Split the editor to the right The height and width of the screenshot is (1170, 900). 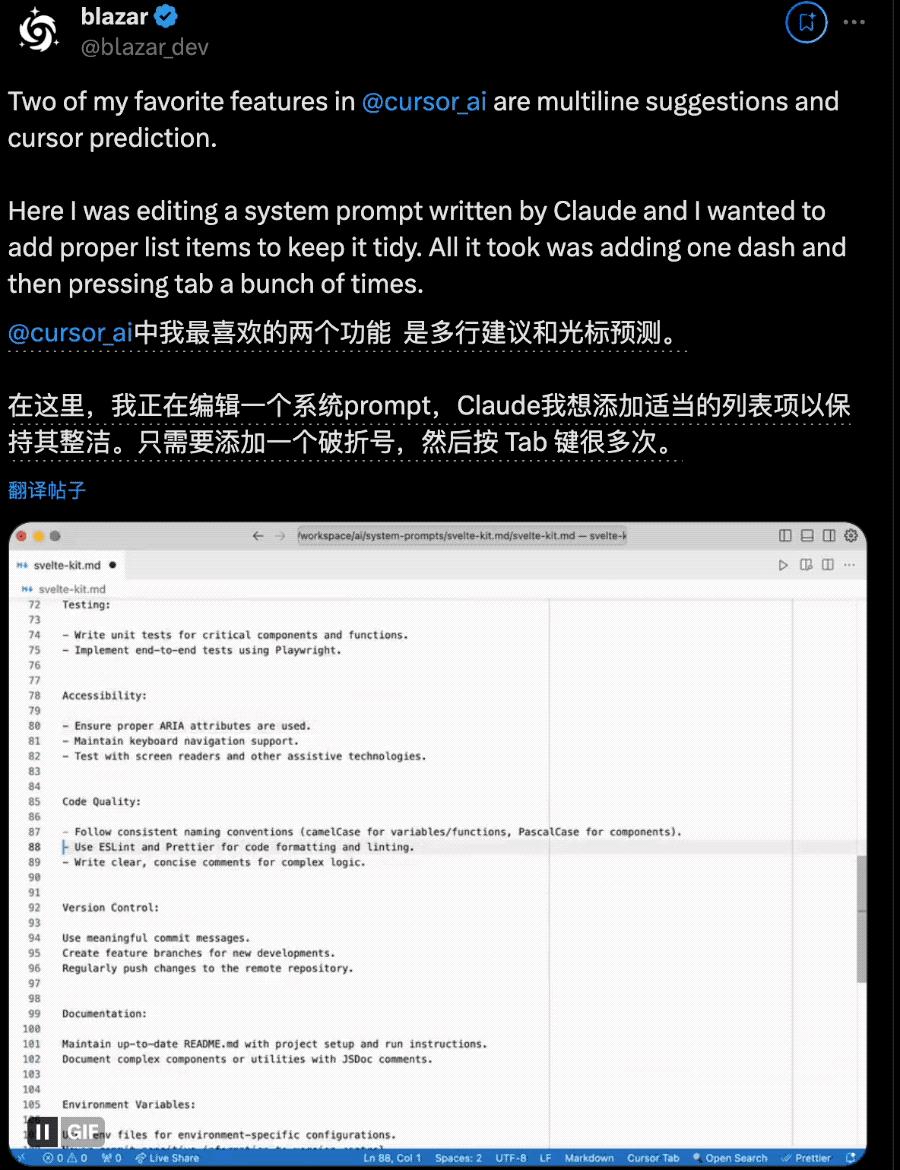(x=828, y=565)
